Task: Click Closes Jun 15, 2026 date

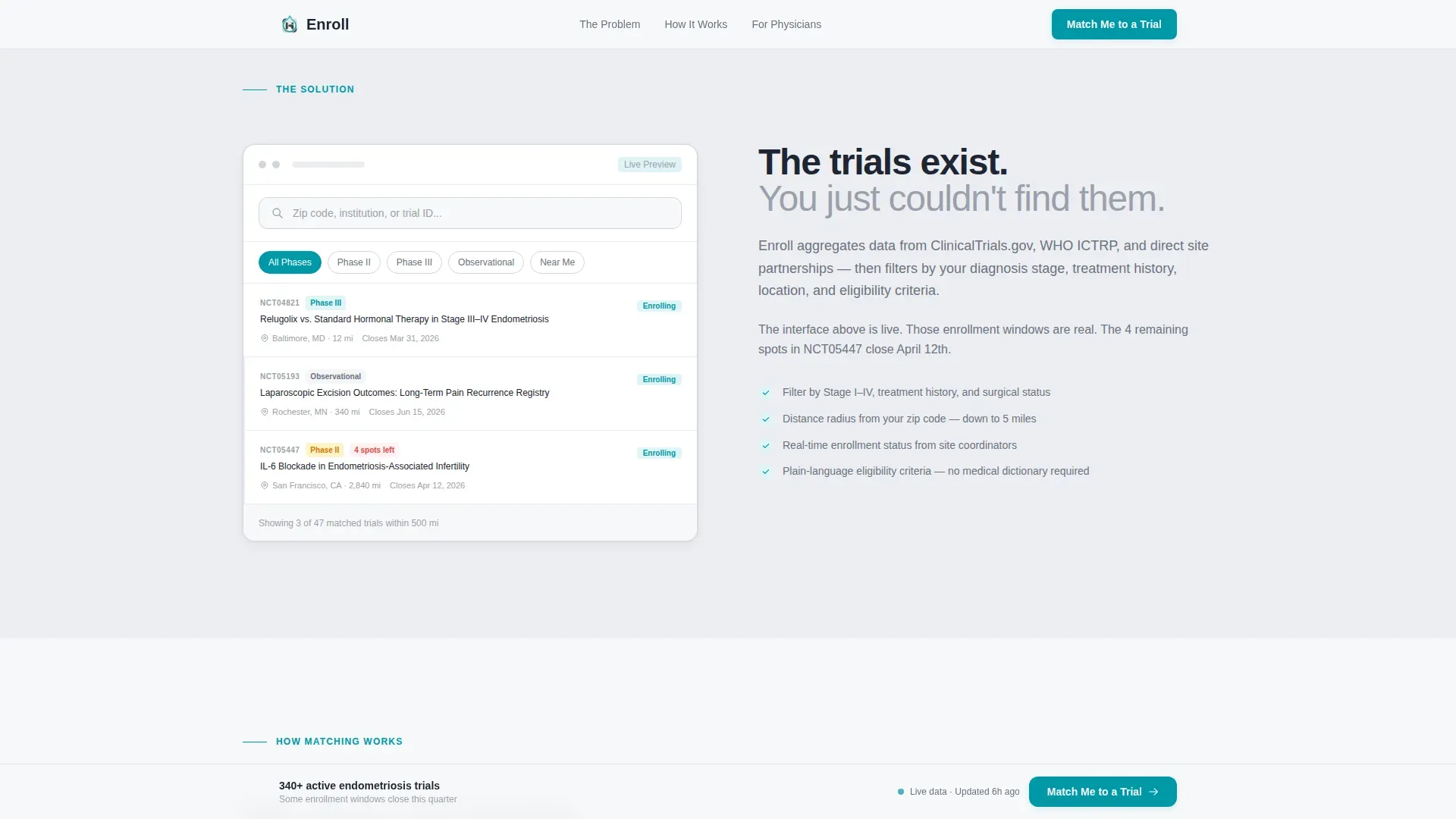Action: click(407, 412)
